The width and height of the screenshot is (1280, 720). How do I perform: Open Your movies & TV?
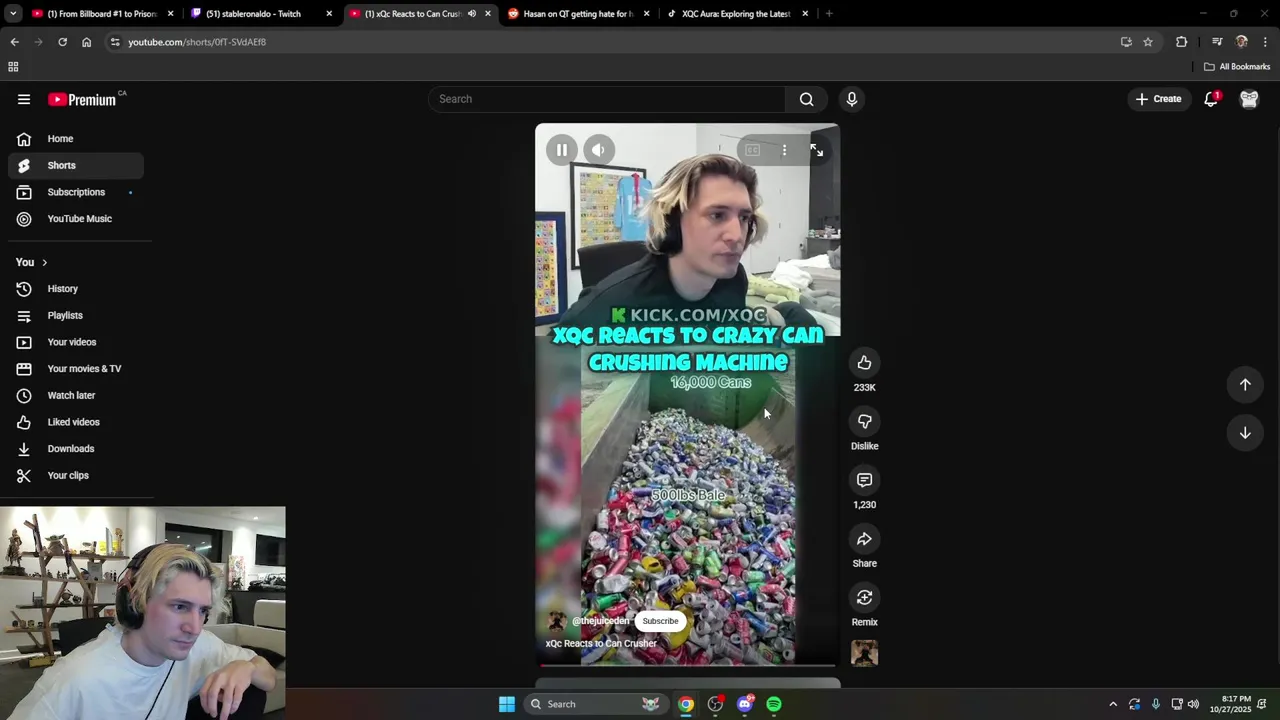(76, 369)
